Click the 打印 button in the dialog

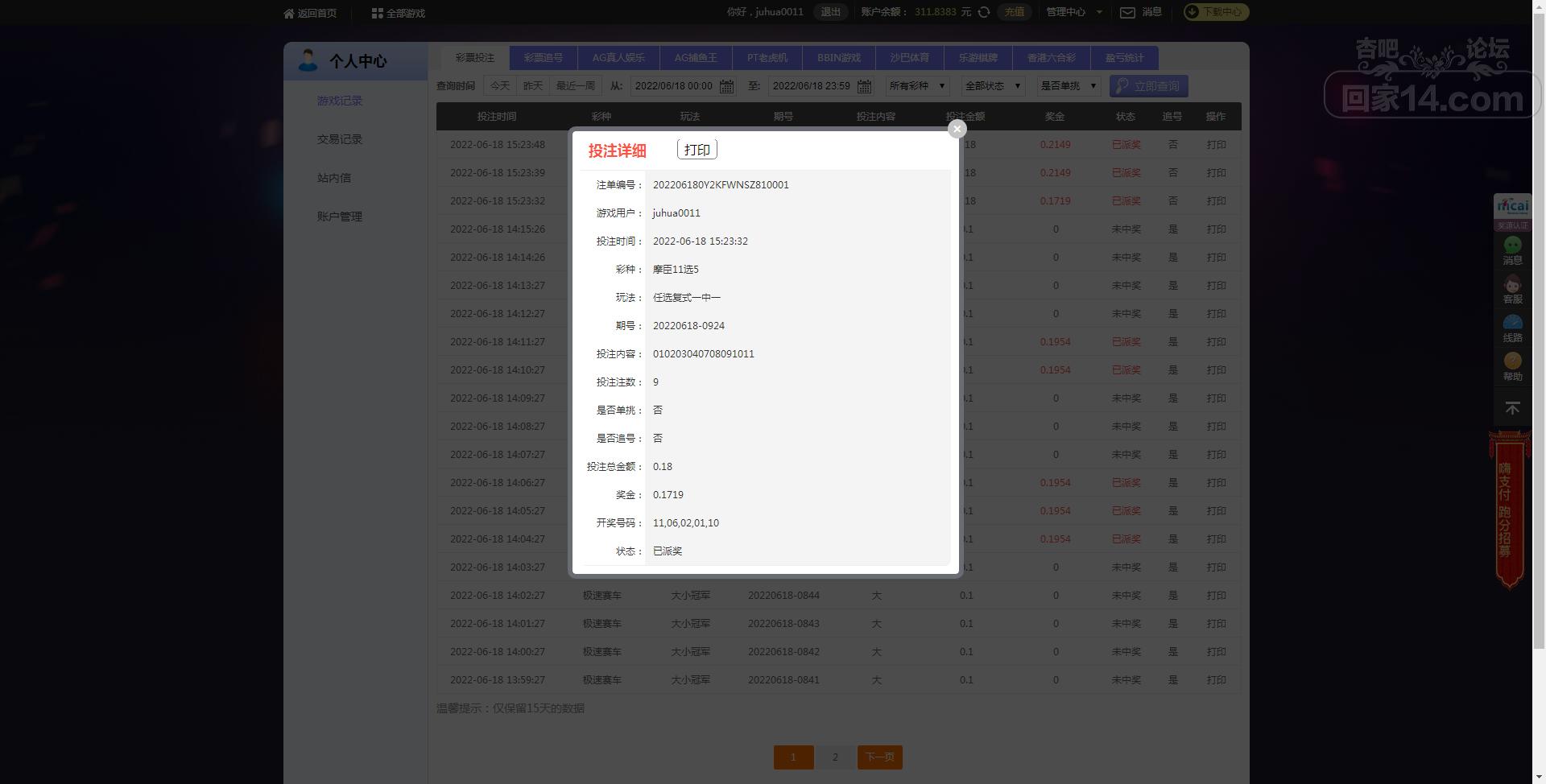coord(697,150)
